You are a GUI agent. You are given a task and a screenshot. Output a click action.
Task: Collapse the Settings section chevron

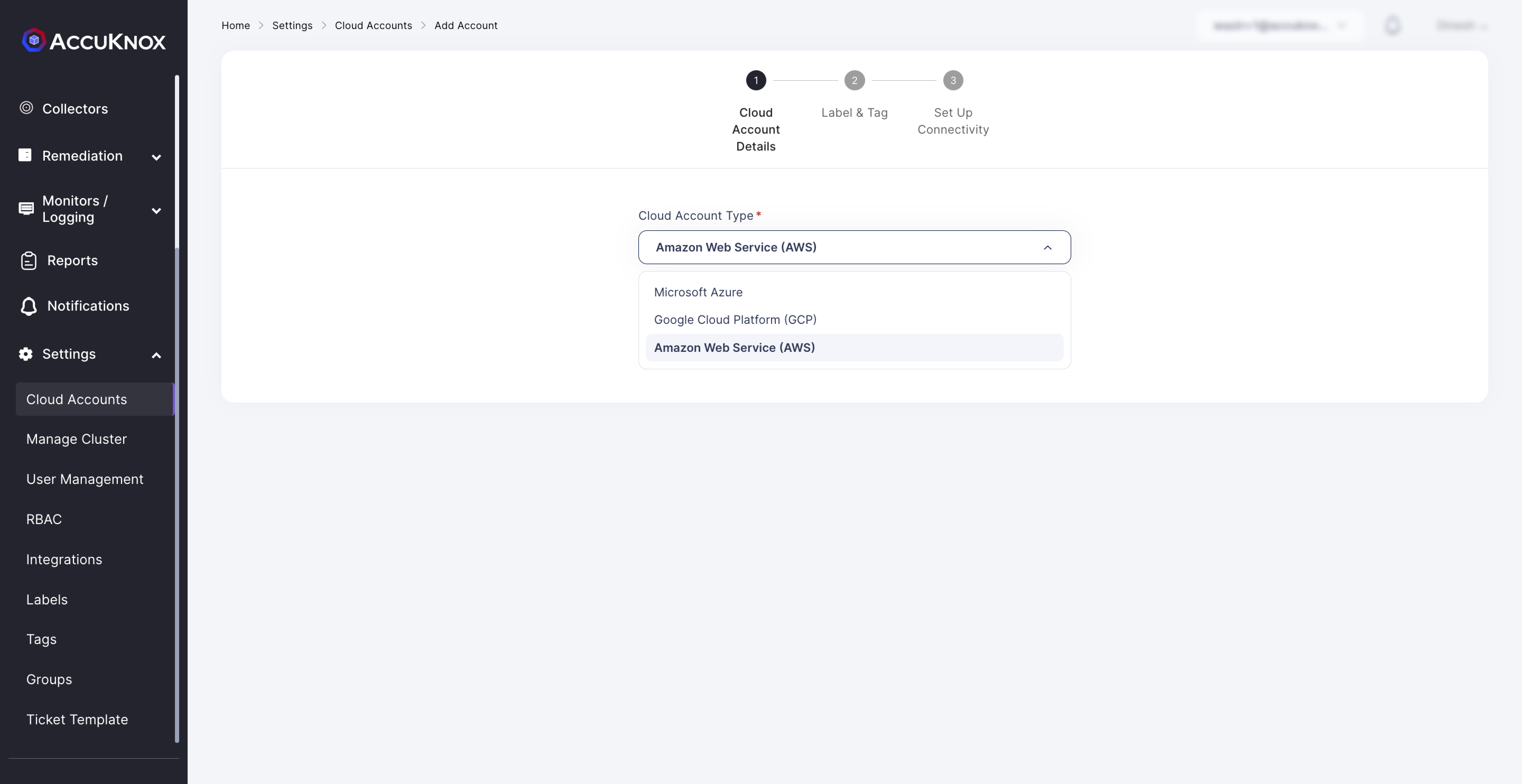[157, 355]
